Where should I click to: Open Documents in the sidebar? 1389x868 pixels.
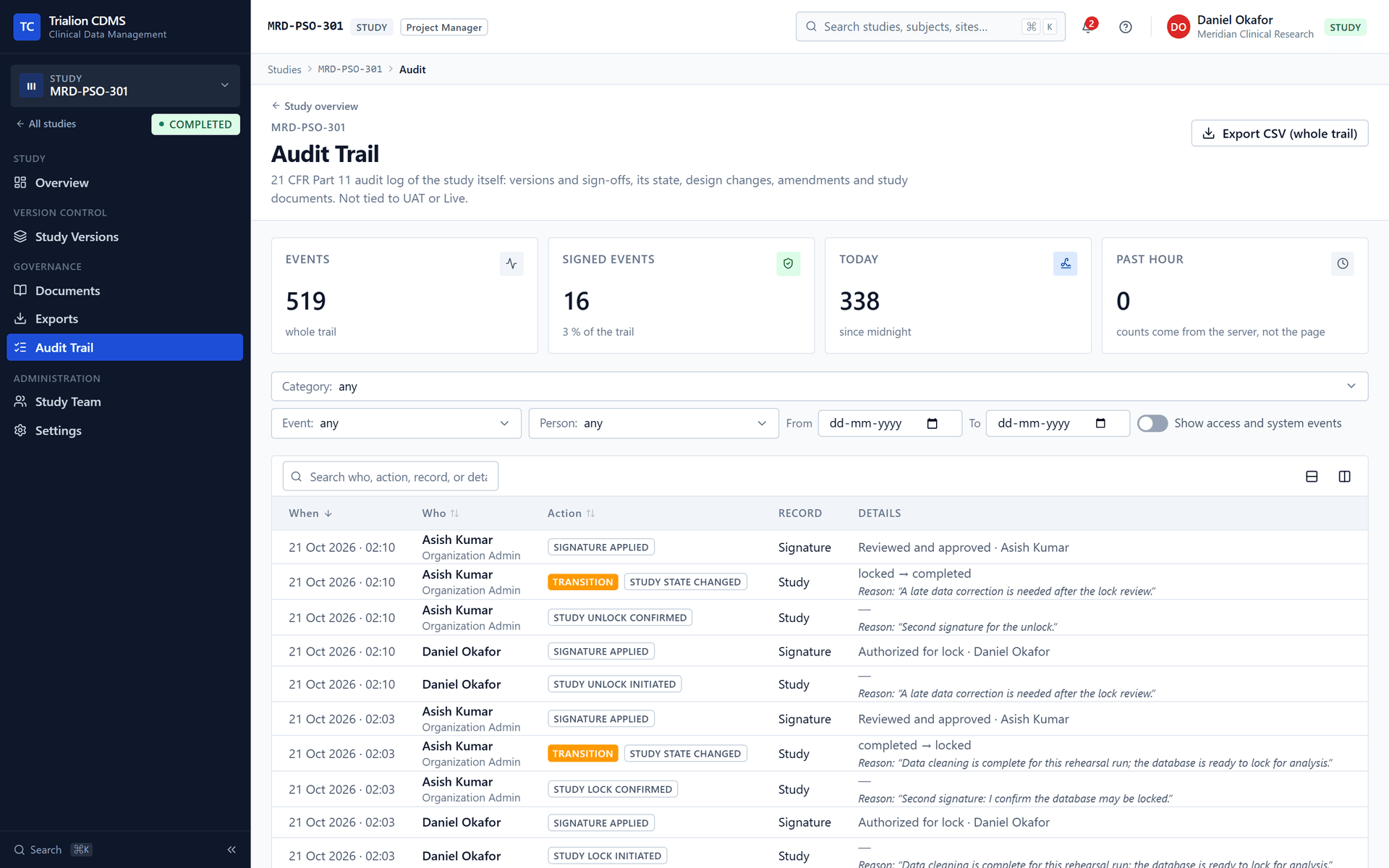click(124, 291)
